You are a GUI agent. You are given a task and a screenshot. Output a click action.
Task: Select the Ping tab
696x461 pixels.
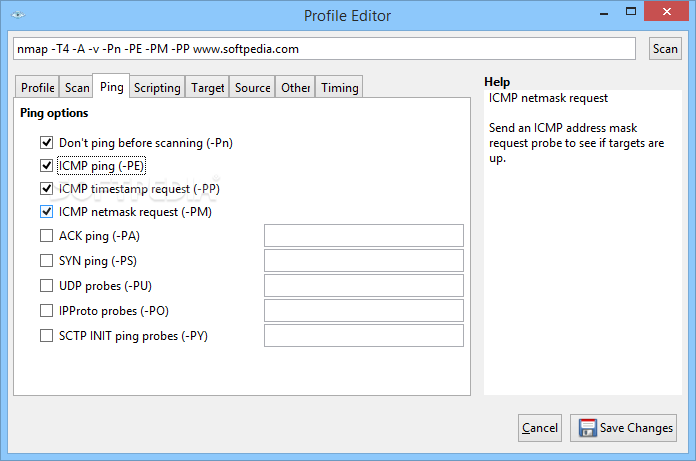[x=111, y=86]
